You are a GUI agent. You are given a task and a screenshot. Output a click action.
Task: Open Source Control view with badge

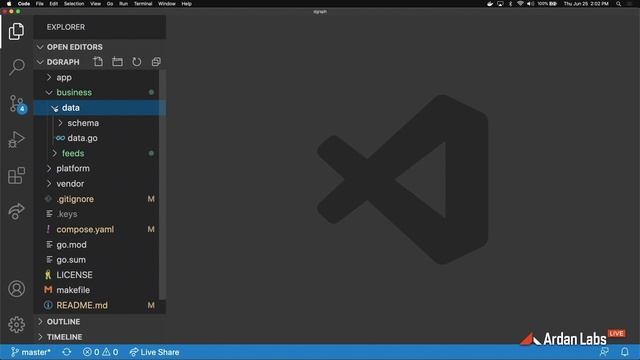(18, 104)
